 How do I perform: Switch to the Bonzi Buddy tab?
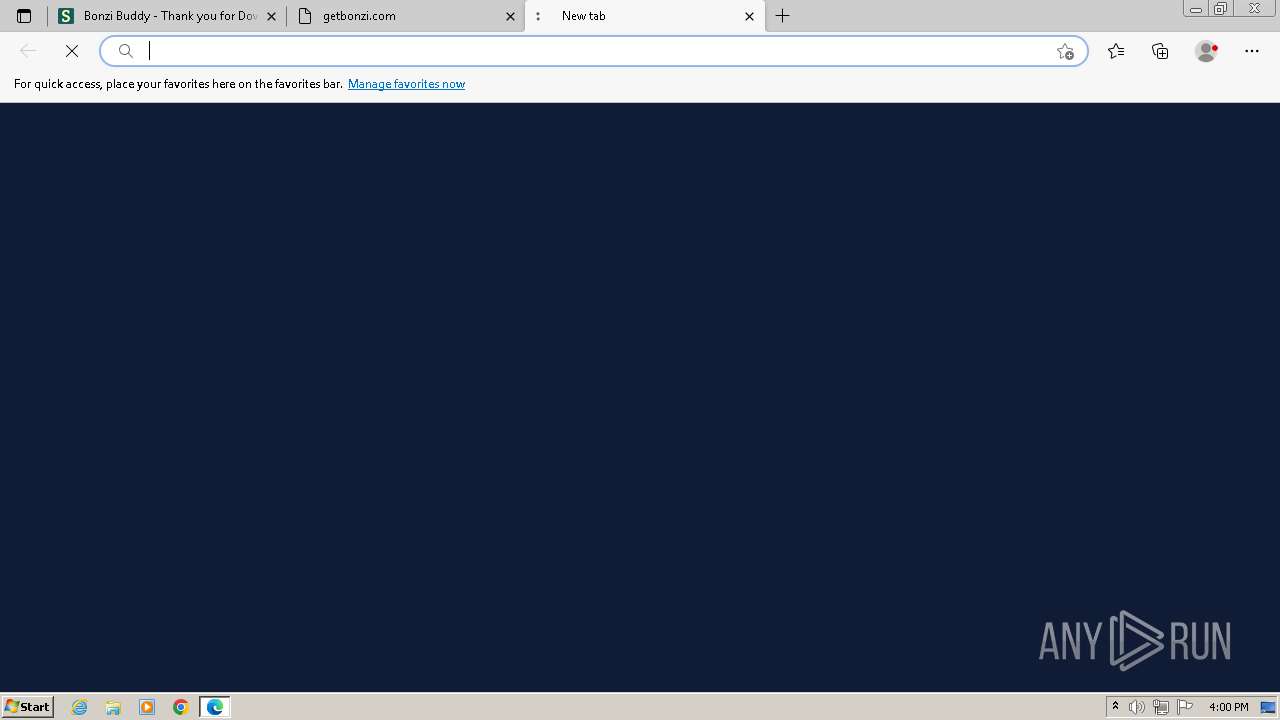click(167, 16)
